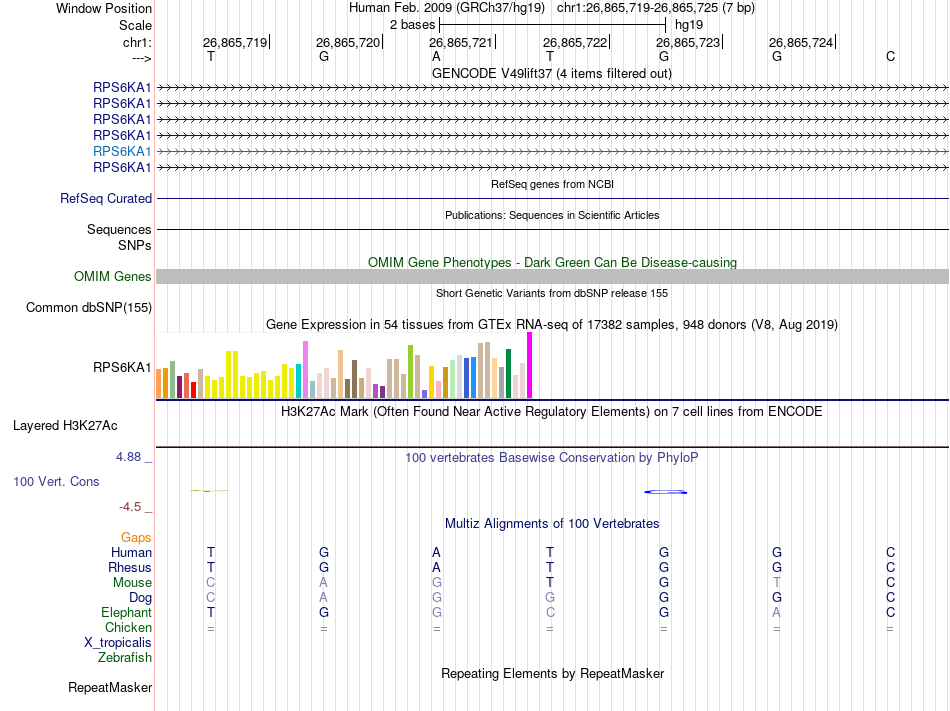Image resolution: width=950 pixels, height=711 pixels.
Task: Select the Zebrafish species label
Action: click(x=125, y=658)
